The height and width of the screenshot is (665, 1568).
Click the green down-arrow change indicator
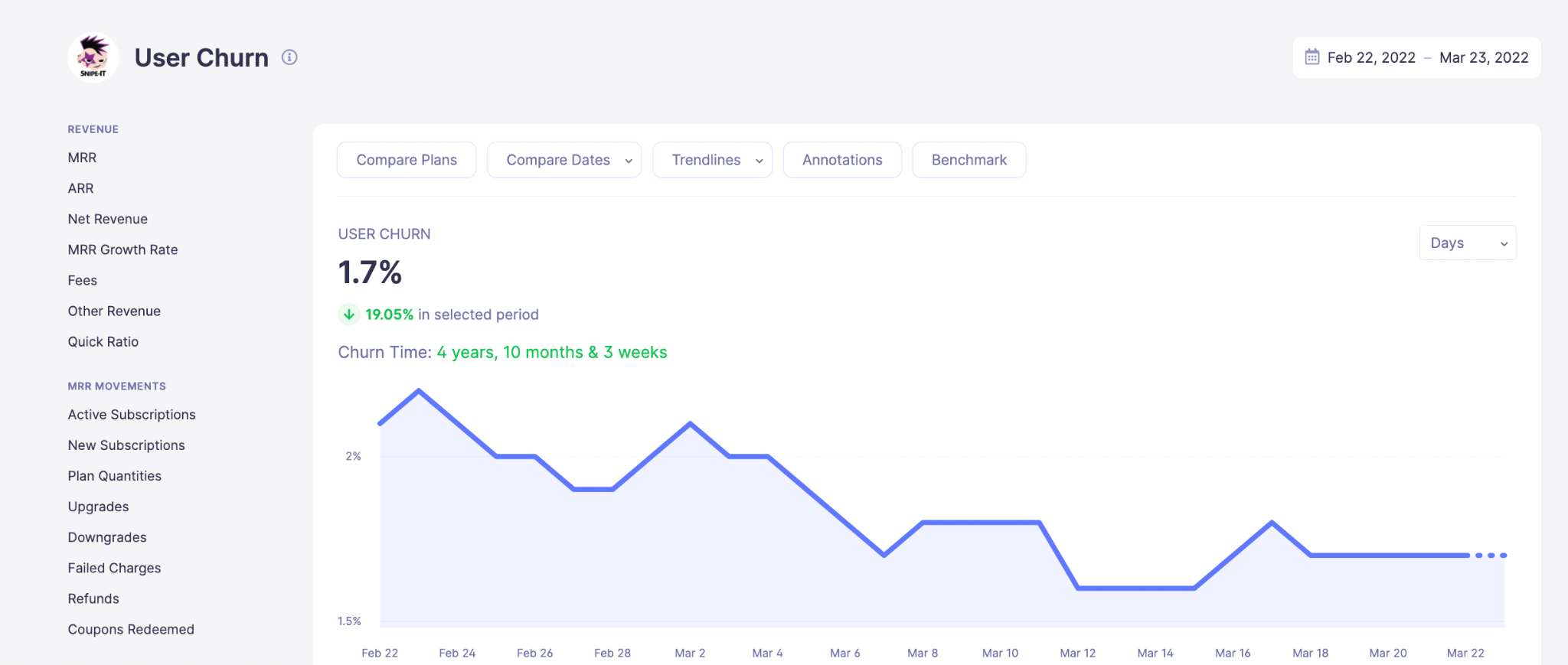[x=349, y=315]
